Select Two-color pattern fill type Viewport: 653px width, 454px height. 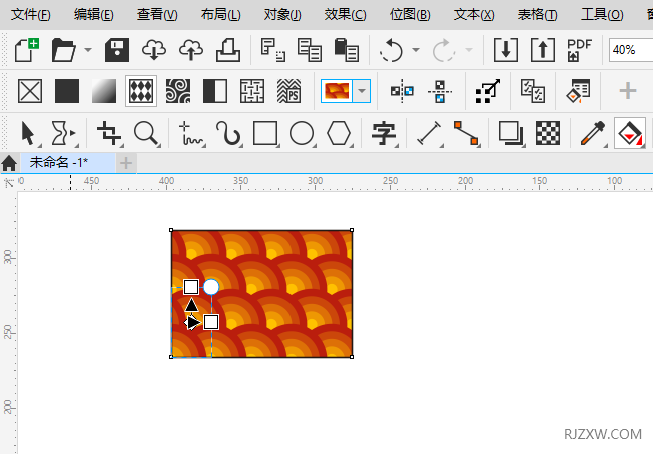(215, 91)
